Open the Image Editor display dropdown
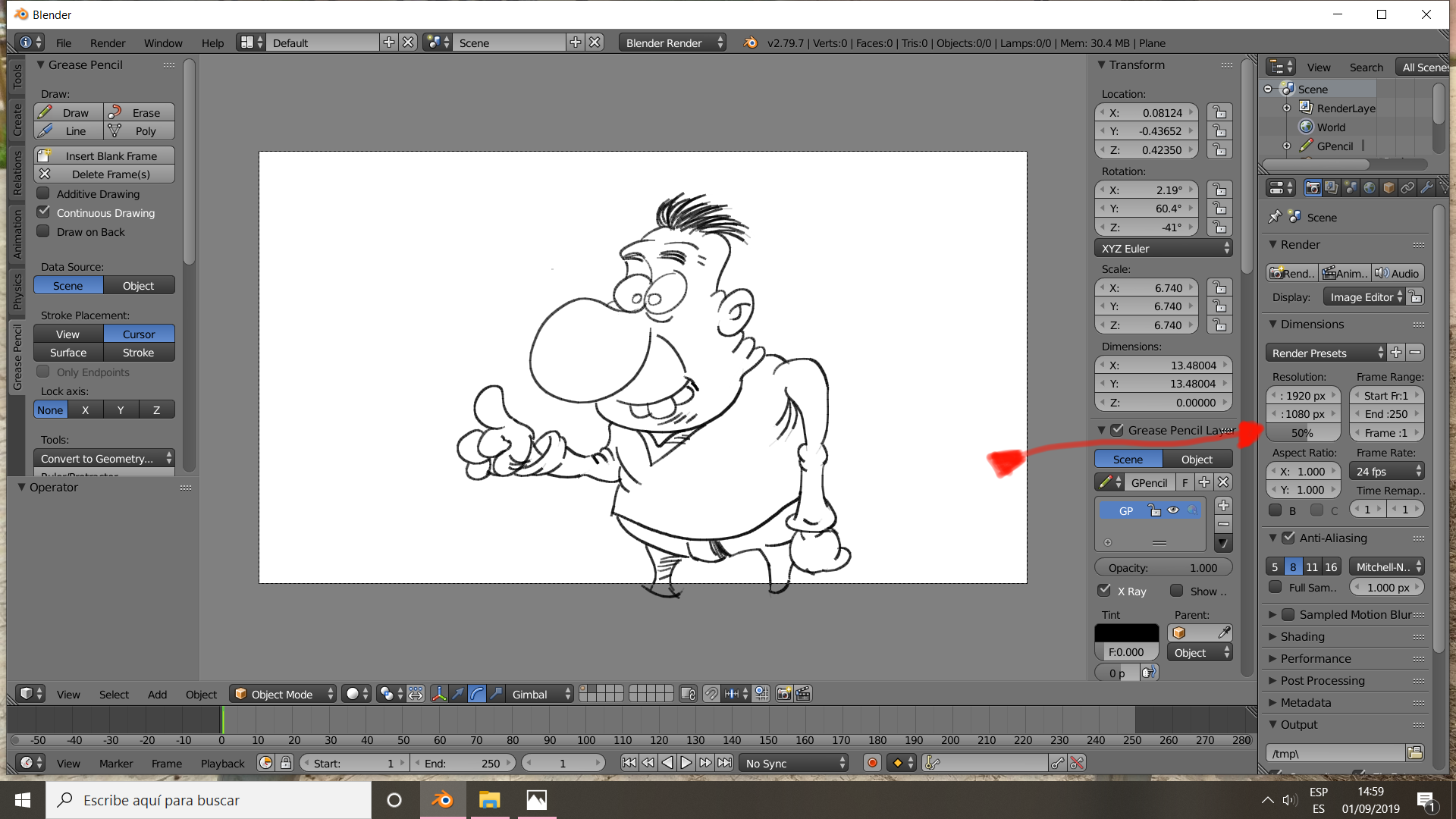1456x819 pixels. (x=1365, y=297)
